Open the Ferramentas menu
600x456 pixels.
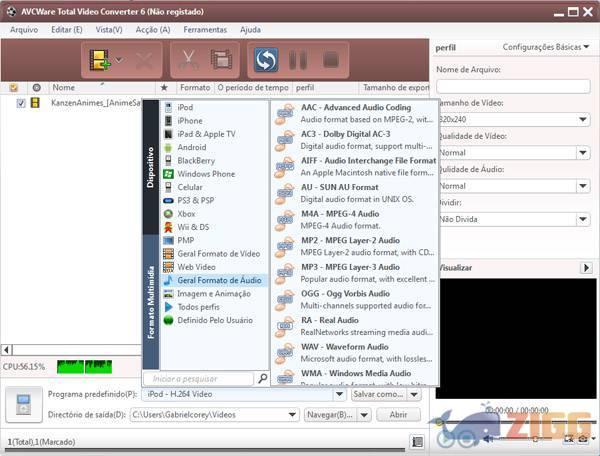pyautogui.click(x=204, y=30)
